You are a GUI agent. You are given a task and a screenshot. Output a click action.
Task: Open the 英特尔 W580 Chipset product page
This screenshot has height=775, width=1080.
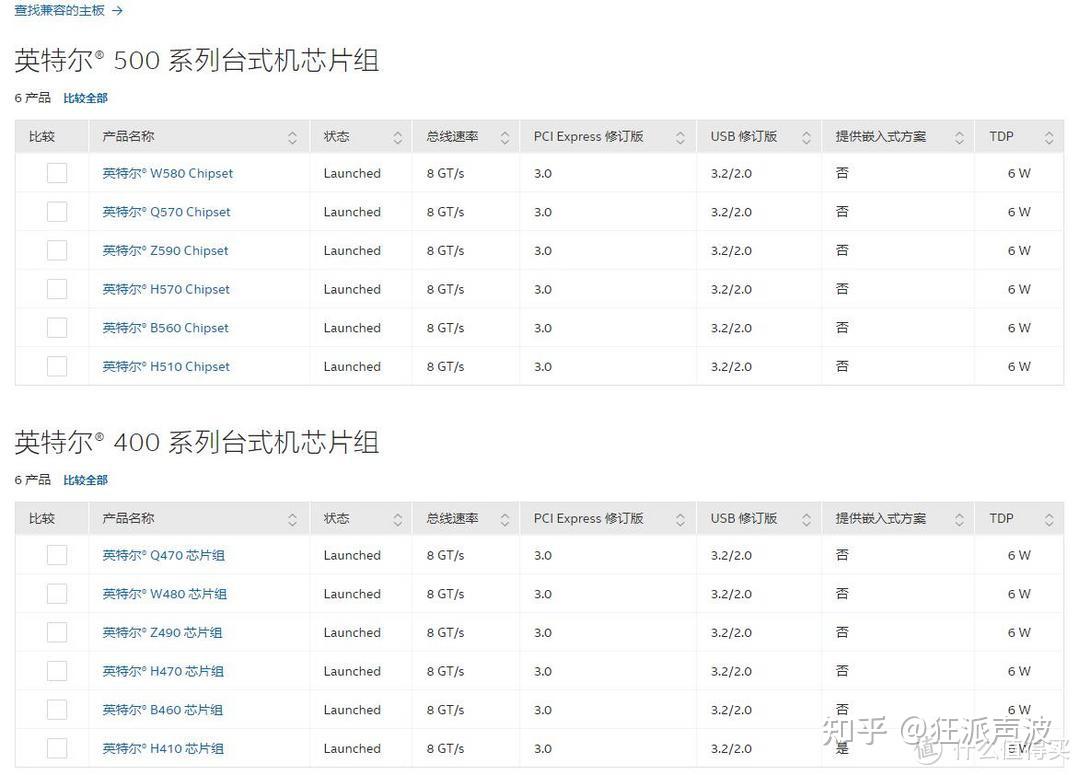click(167, 174)
